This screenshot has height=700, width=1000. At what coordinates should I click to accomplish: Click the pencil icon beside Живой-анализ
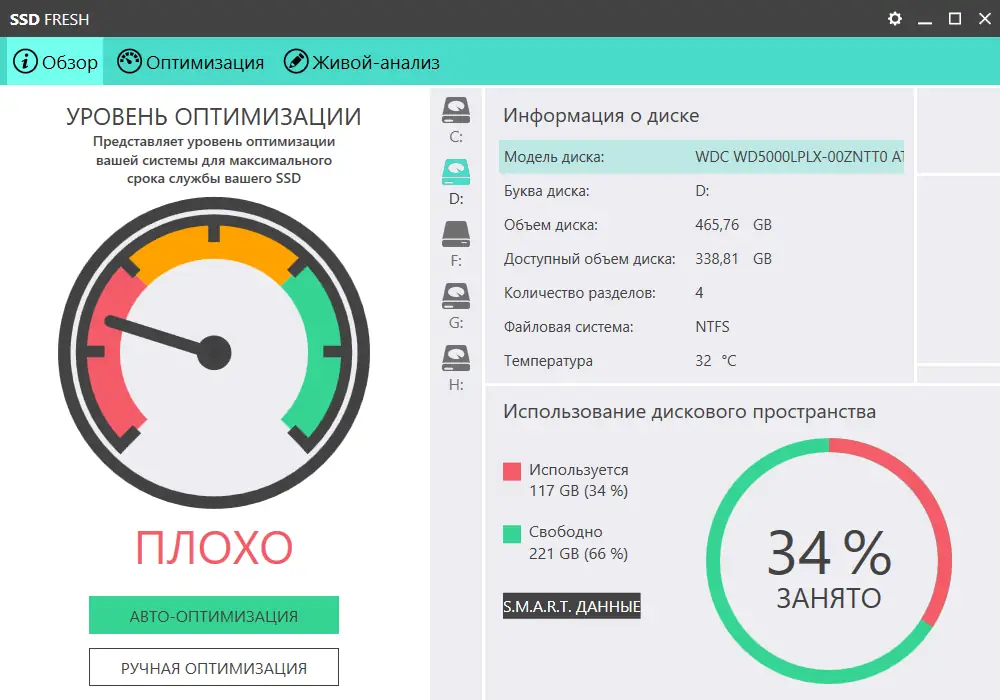click(296, 61)
